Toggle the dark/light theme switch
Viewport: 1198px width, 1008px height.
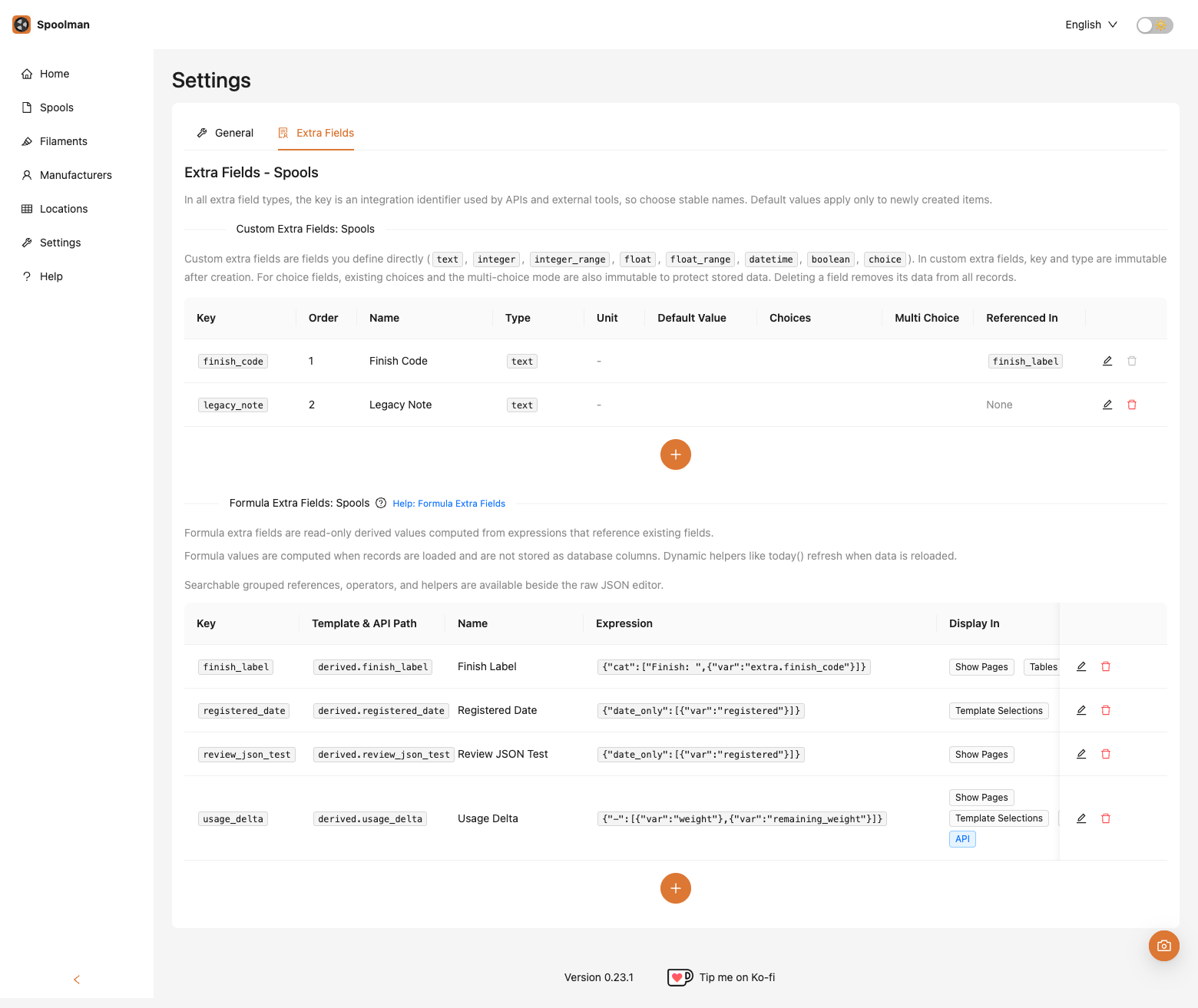[1155, 25]
